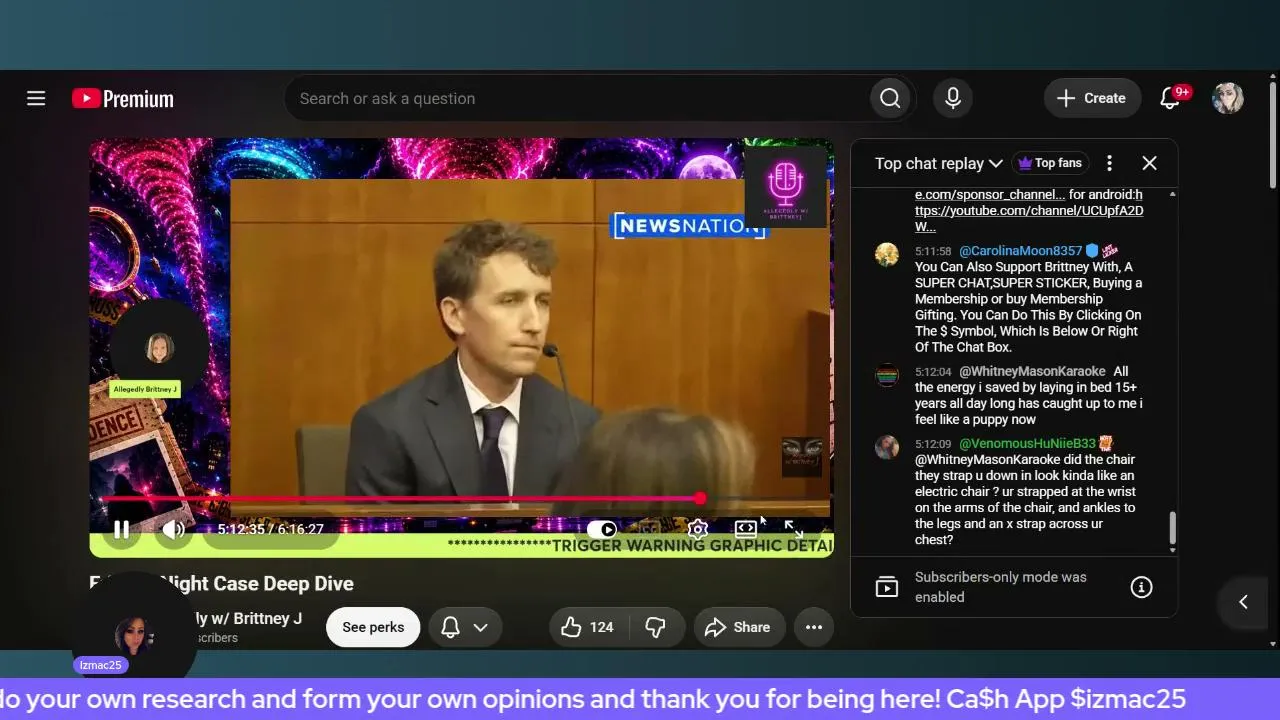Click CarolinaMoon8357's chat avatar
The image size is (1280, 720).
887,254
